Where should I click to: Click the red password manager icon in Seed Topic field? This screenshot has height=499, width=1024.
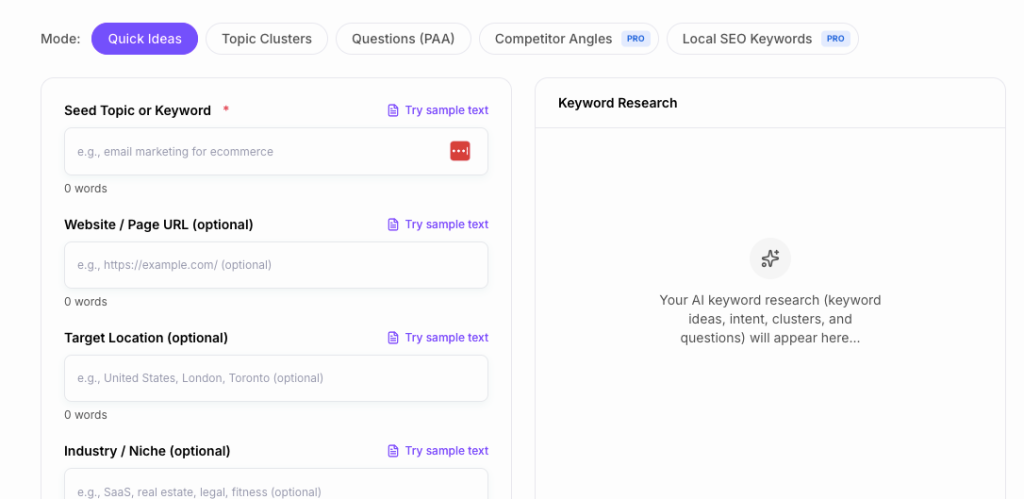[460, 151]
